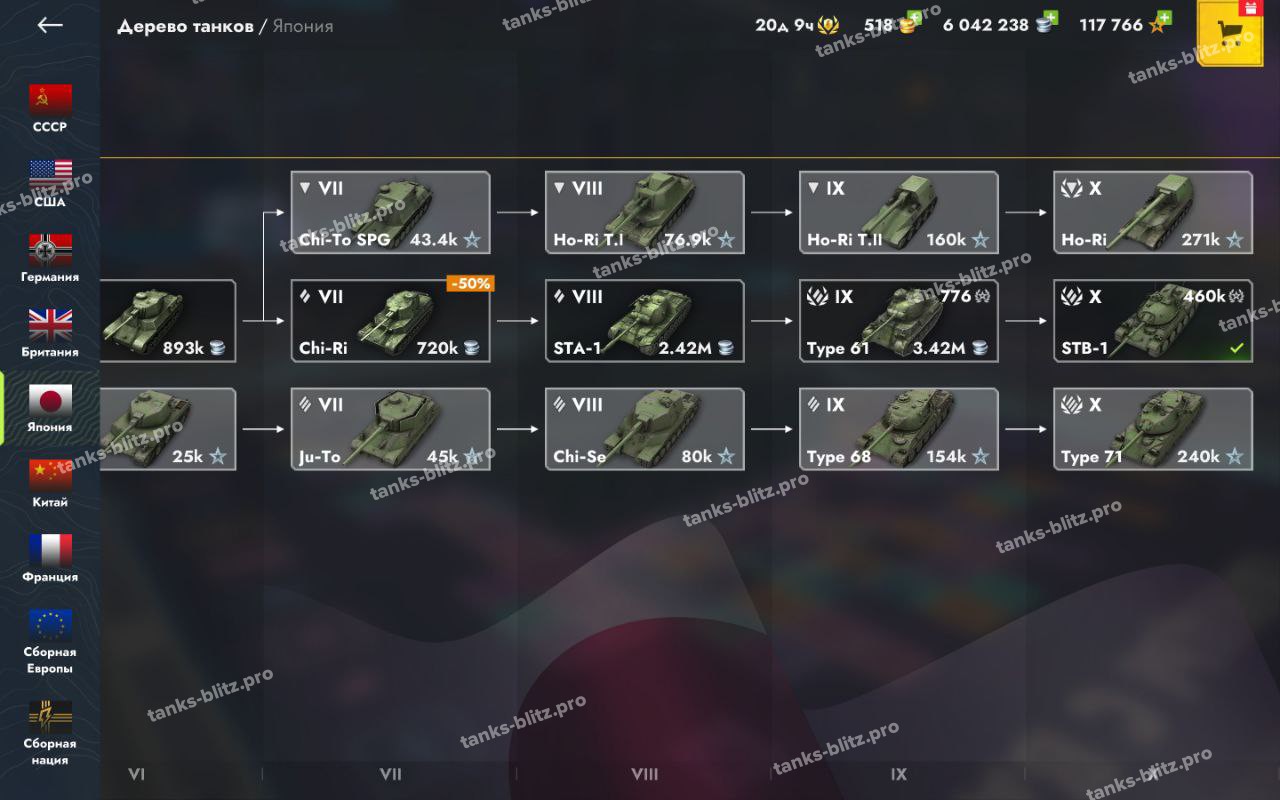Choose the China flag nation
Image resolution: width=1280 pixels, height=800 pixels.
point(50,483)
